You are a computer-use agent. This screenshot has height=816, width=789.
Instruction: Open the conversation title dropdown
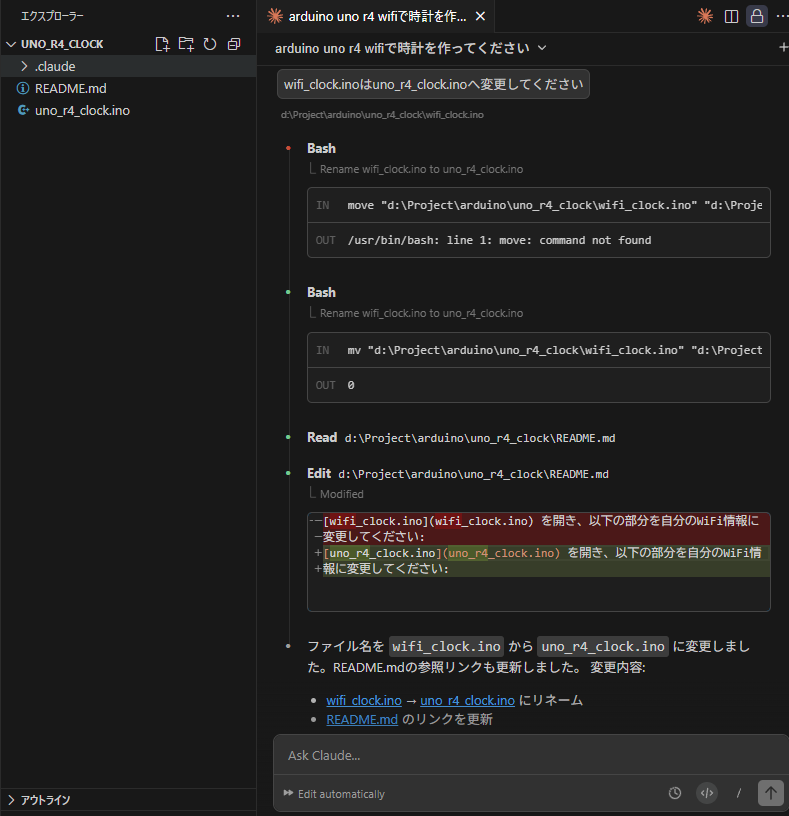pos(411,48)
